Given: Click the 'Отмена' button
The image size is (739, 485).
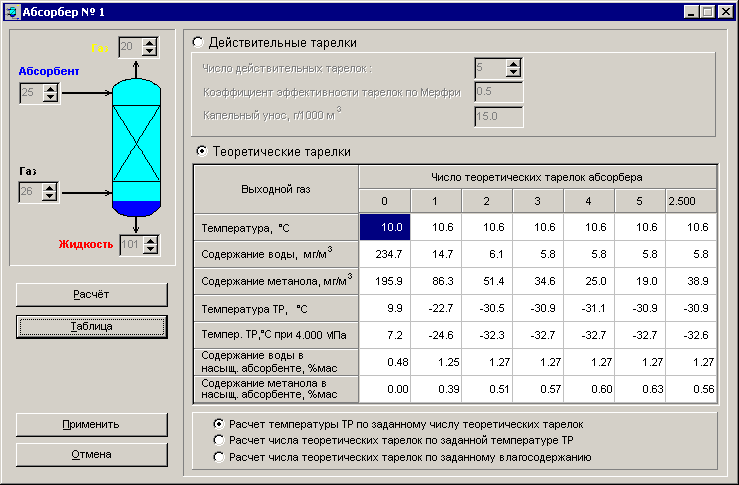Looking at the screenshot, I should (x=91, y=454).
